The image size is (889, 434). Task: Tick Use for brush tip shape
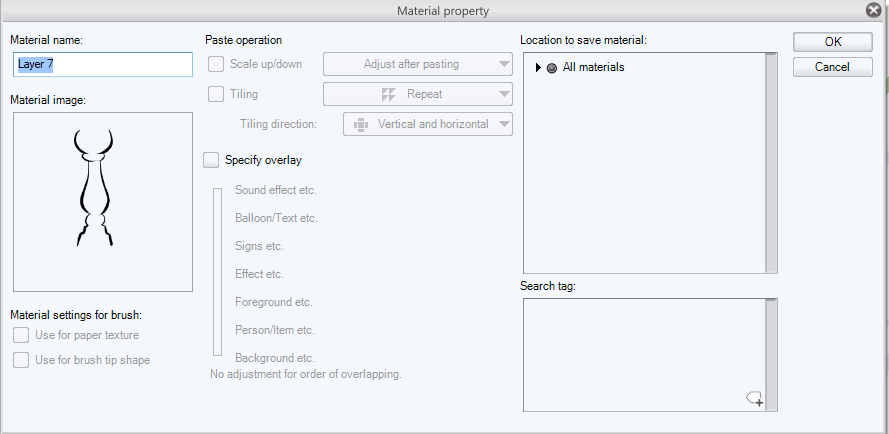tap(21, 360)
